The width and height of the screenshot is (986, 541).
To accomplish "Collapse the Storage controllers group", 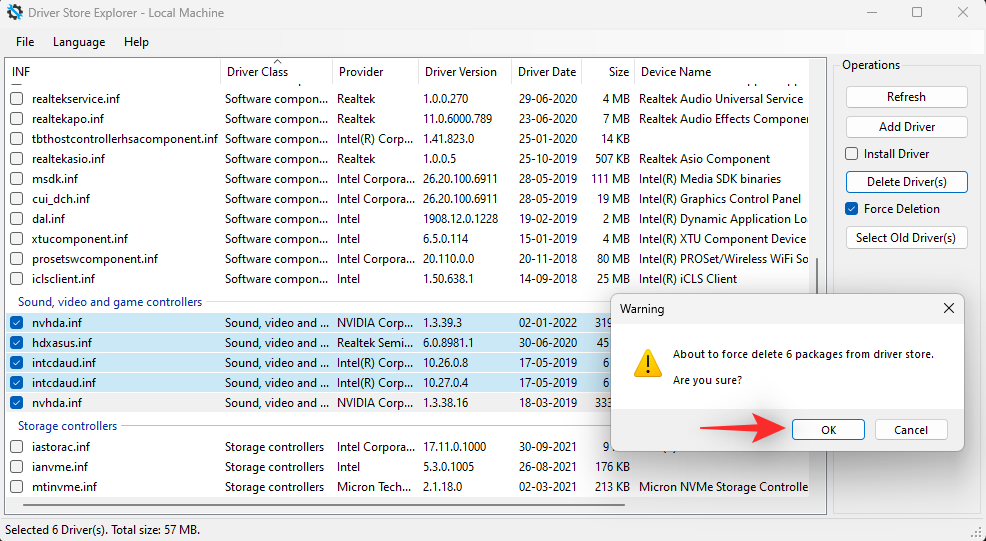I will (x=67, y=426).
